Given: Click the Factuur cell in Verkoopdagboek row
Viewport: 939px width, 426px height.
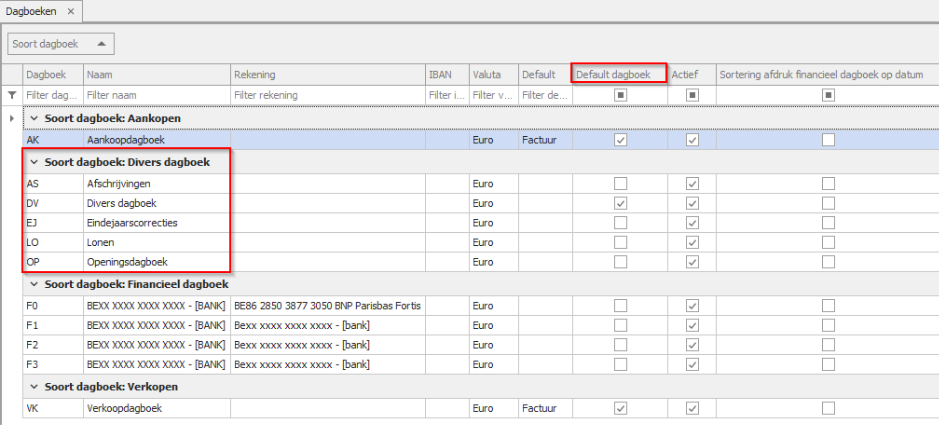Looking at the screenshot, I should click(545, 408).
